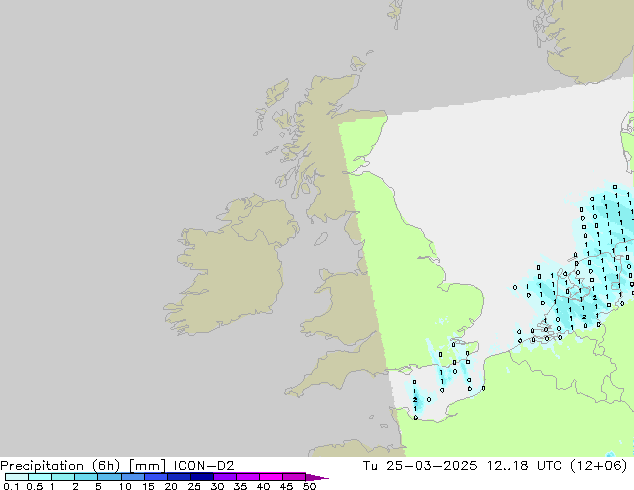This screenshot has height=490, width=634.
Task: Click the '12..18 UTC' time range text
Action: [x=524, y=466]
